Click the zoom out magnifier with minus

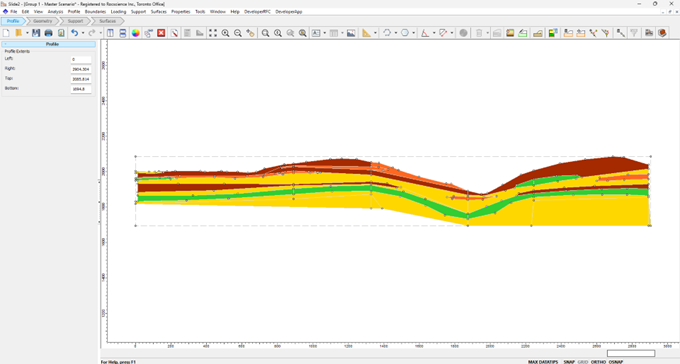[238, 33]
